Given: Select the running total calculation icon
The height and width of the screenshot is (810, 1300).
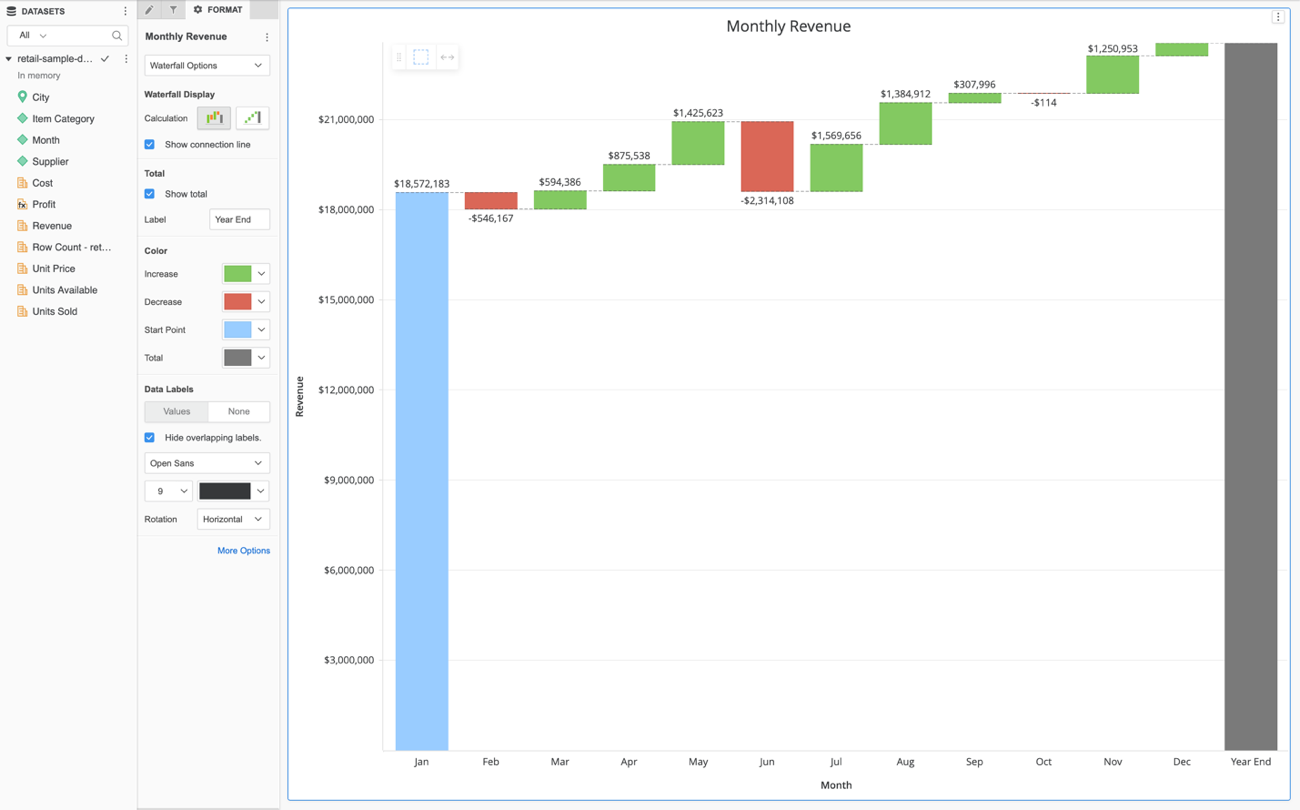Looking at the screenshot, I should [252, 118].
